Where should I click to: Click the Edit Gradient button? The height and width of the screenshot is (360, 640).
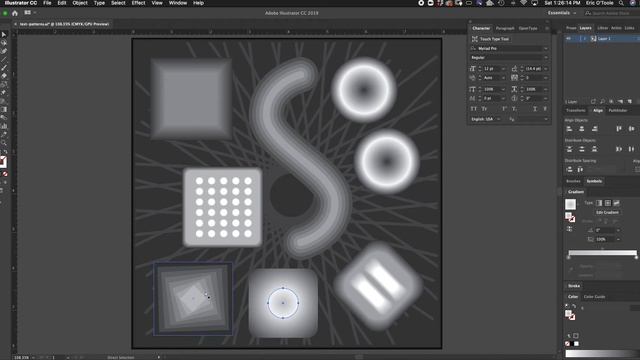tap(607, 213)
